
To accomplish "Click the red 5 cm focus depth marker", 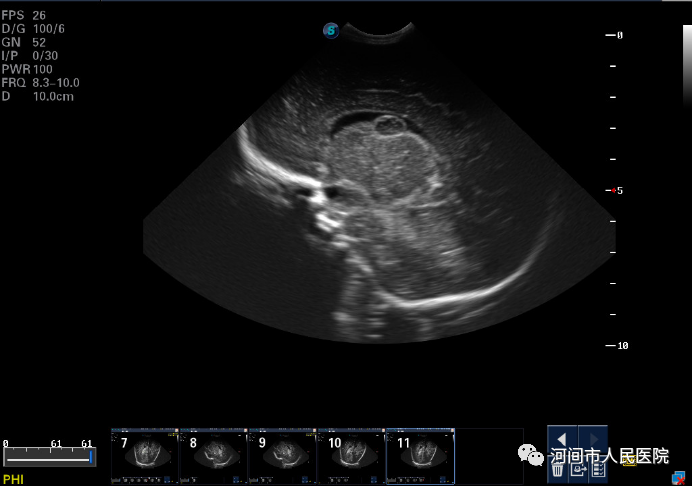I will pyautogui.click(x=615, y=190).
